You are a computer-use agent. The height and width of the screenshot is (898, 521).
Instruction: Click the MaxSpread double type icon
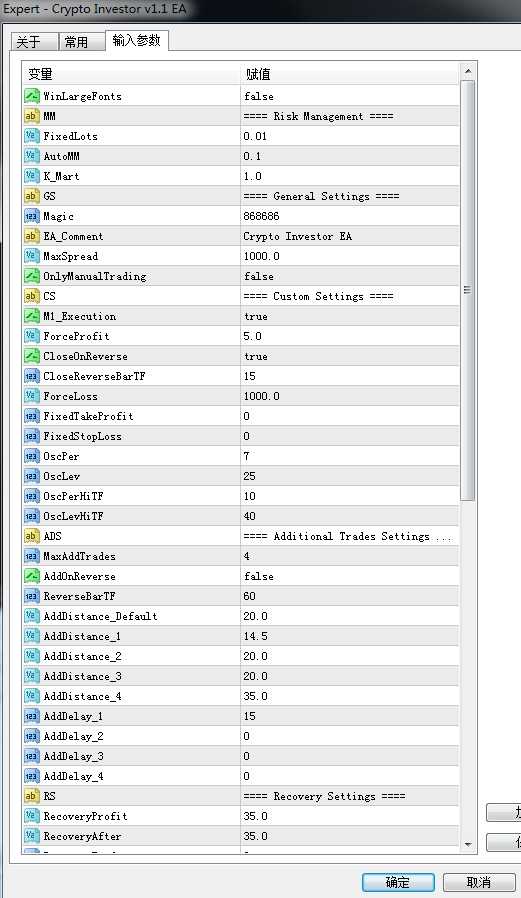point(31,256)
